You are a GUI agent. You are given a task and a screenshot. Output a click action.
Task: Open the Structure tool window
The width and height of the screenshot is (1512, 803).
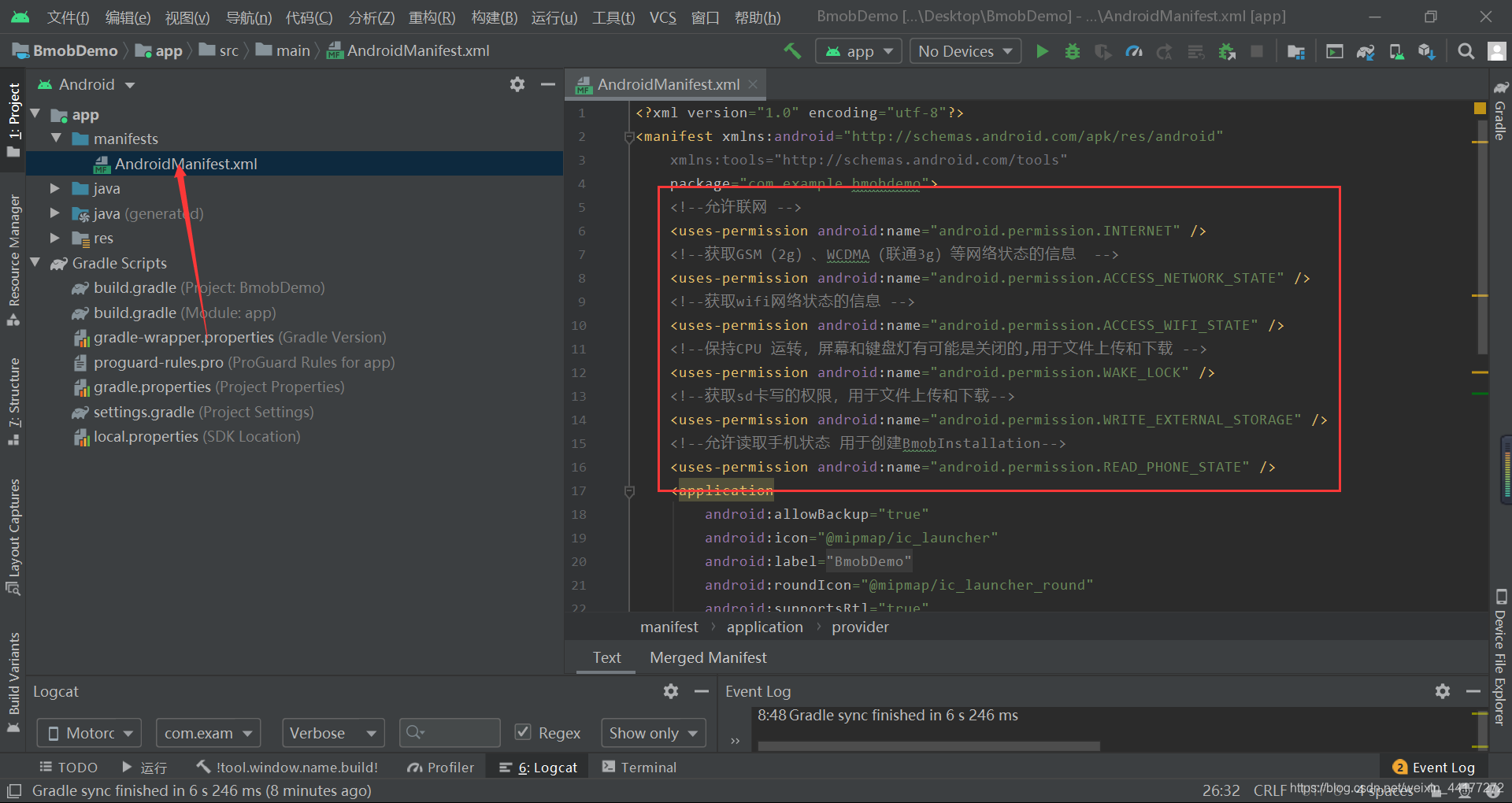13,401
